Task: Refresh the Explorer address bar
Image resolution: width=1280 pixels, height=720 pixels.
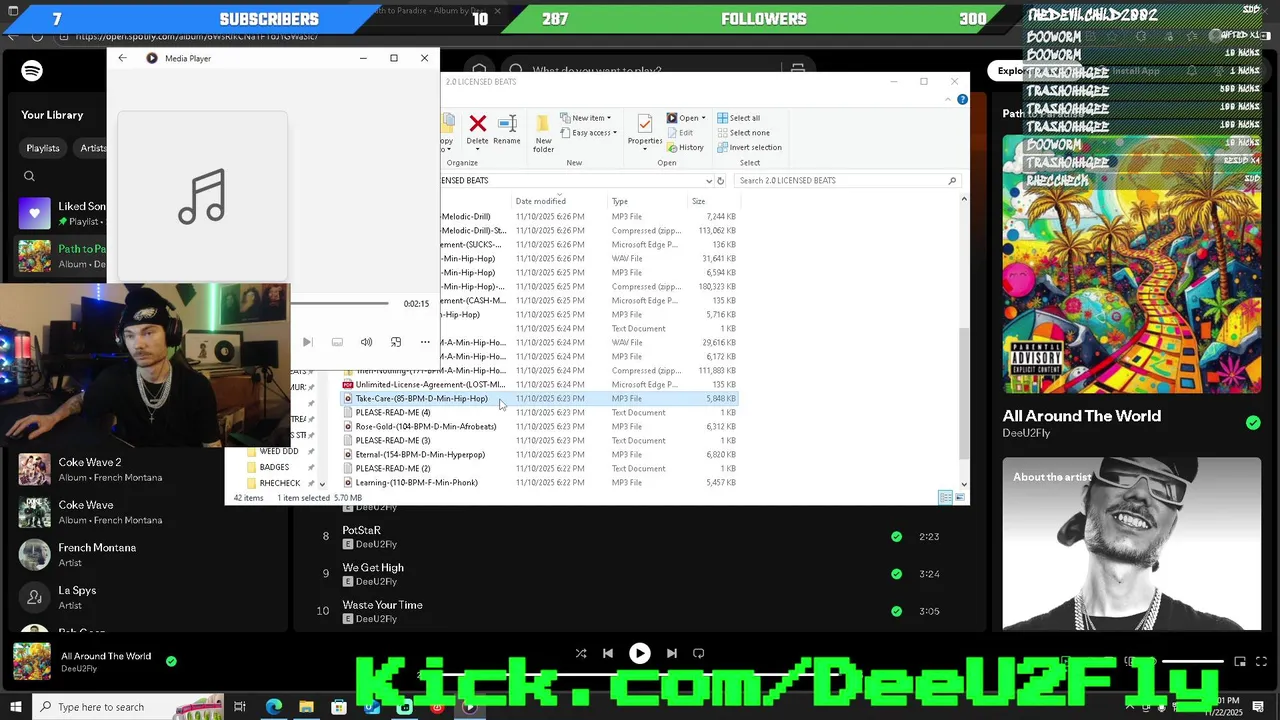Action: coord(720,181)
